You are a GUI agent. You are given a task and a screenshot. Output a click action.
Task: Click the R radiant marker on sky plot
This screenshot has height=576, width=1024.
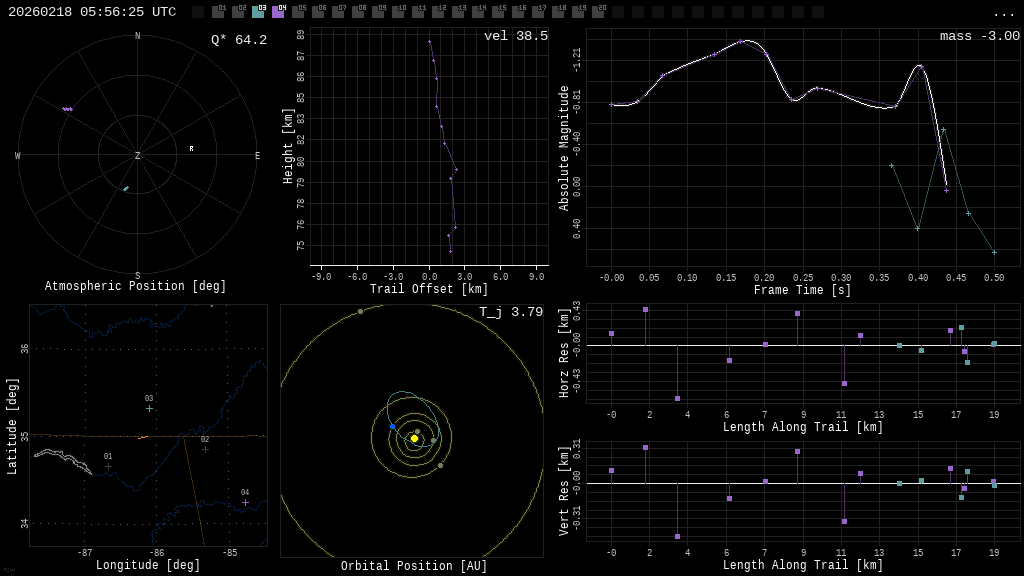pos(191,149)
